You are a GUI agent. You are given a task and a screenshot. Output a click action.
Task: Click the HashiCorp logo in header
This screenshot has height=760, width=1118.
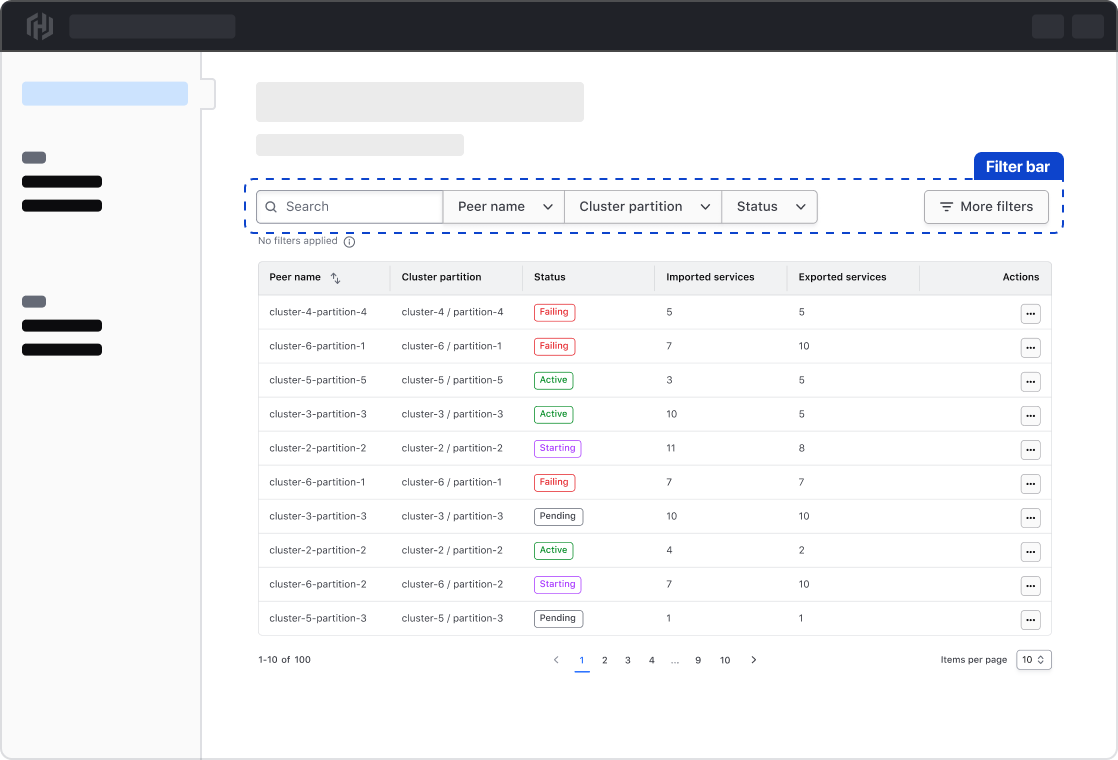[40, 26]
